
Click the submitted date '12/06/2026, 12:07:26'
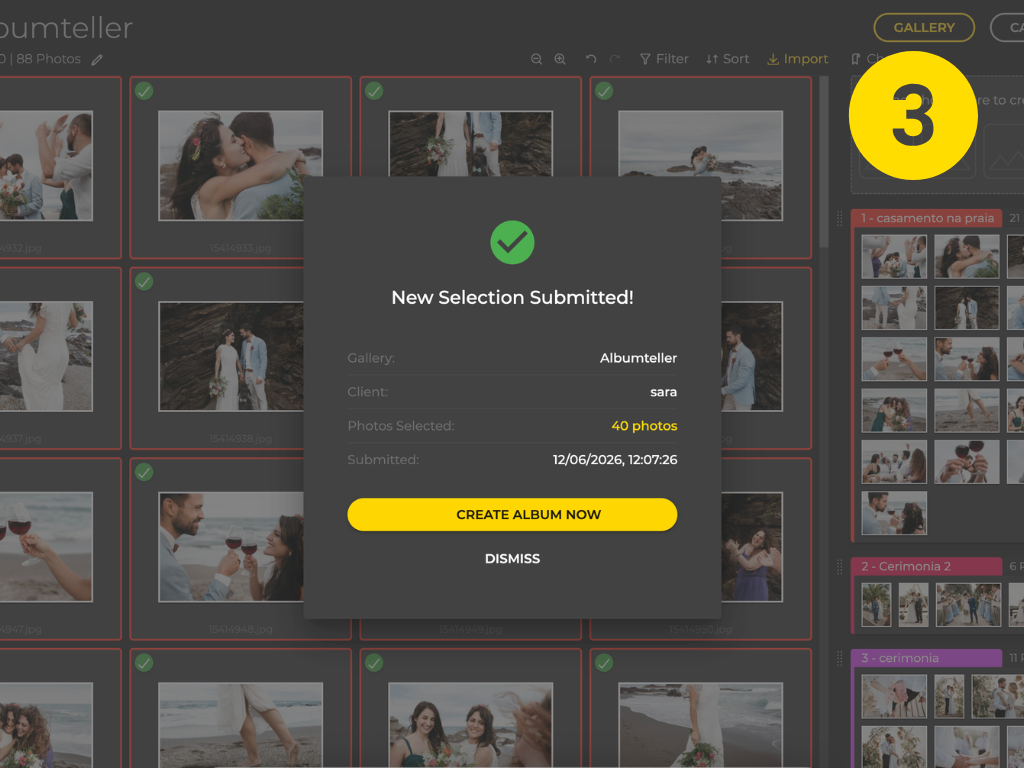615,460
